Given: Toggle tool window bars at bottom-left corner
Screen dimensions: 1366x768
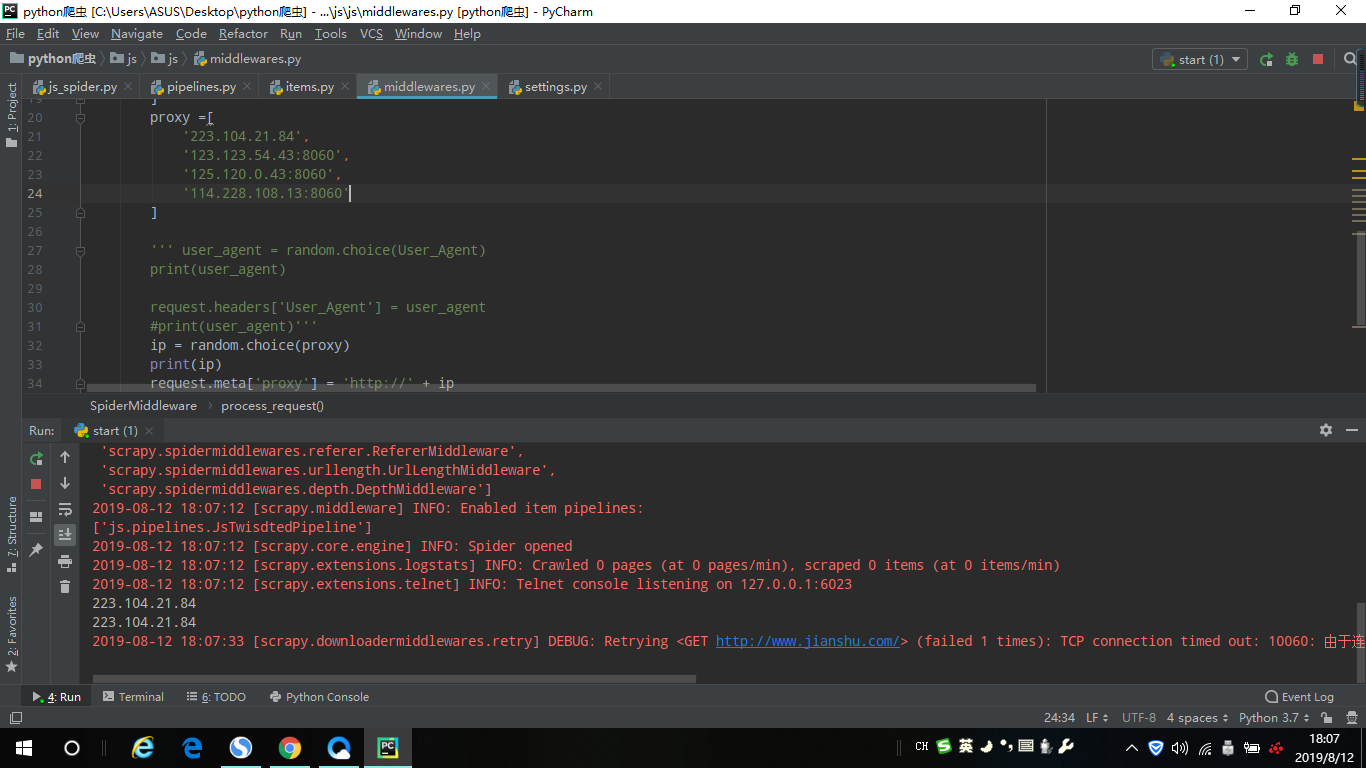Looking at the screenshot, I should point(15,718).
